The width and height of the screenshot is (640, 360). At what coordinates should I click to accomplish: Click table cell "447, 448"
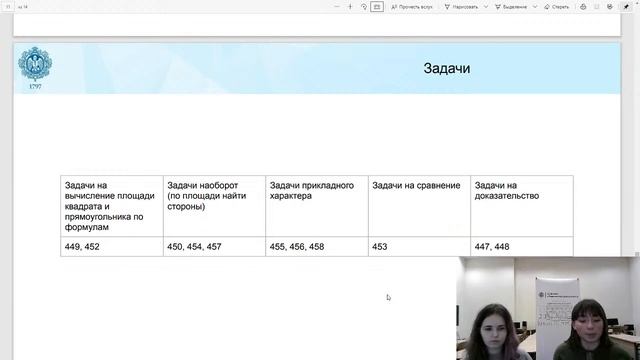point(522,247)
